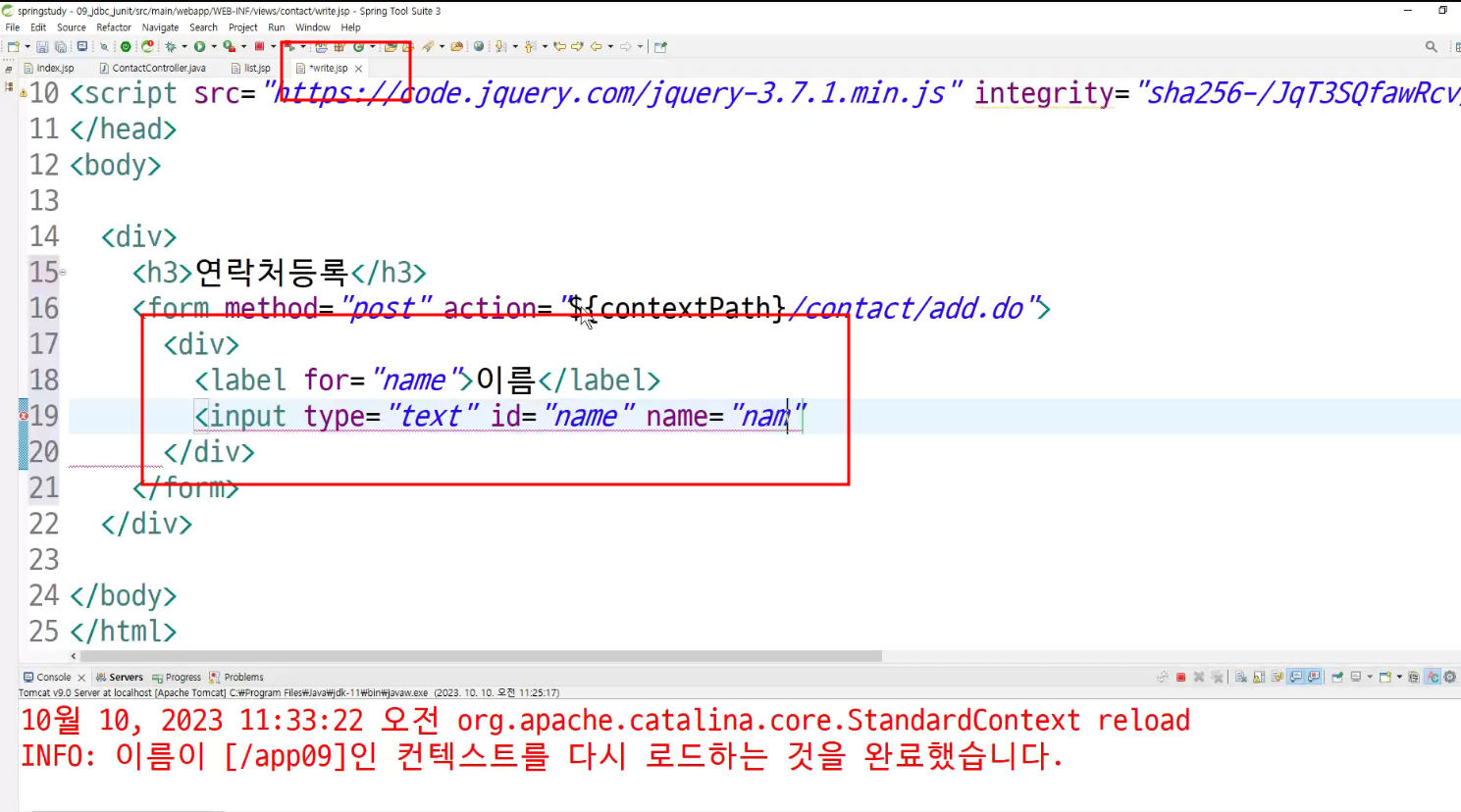Screen dimensions: 1461x812
Task: Click the Save All toolbar icon
Action: click(x=60, y=46)
